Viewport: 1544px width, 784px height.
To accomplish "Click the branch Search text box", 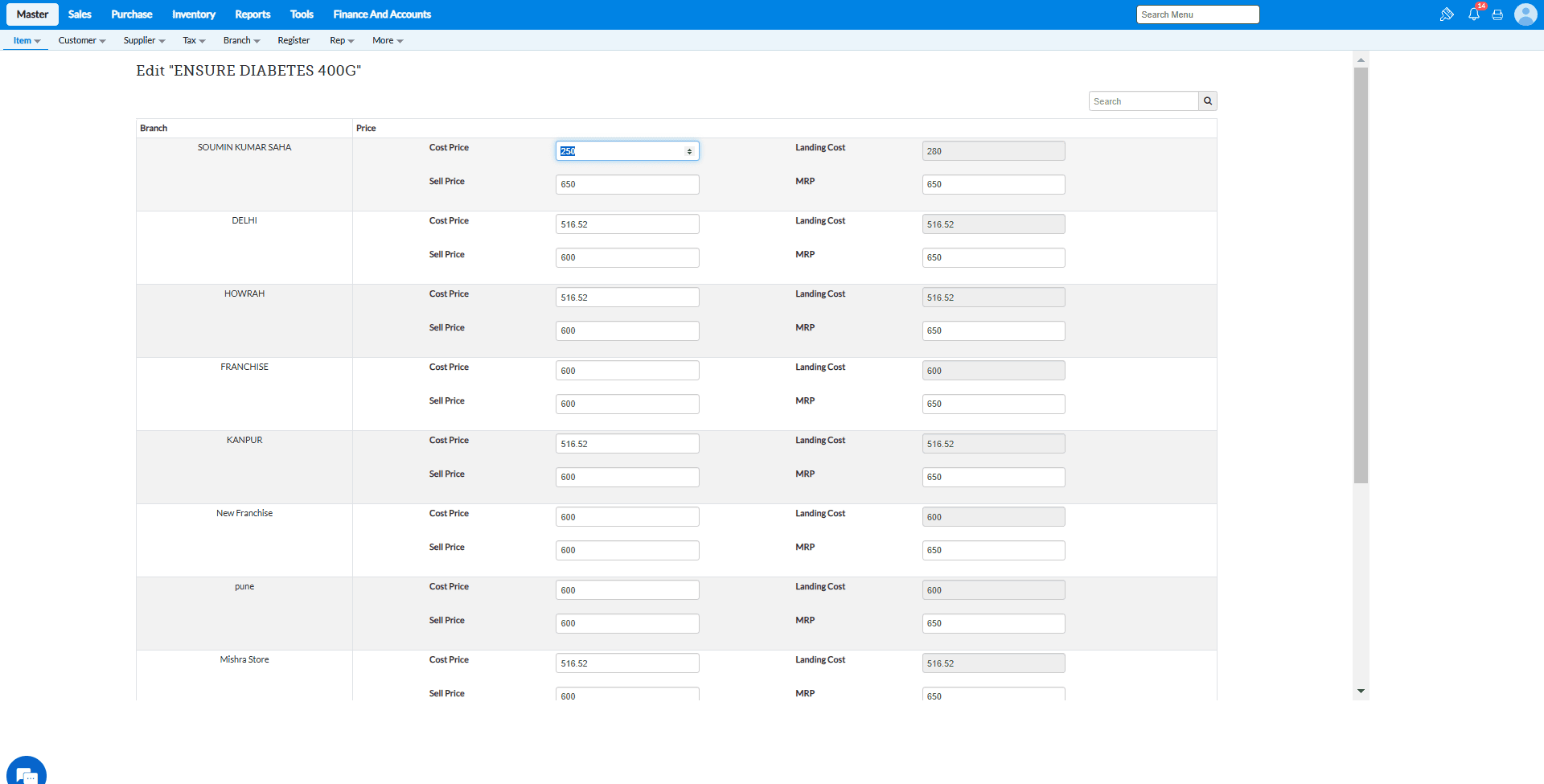I will point(1144,101).
